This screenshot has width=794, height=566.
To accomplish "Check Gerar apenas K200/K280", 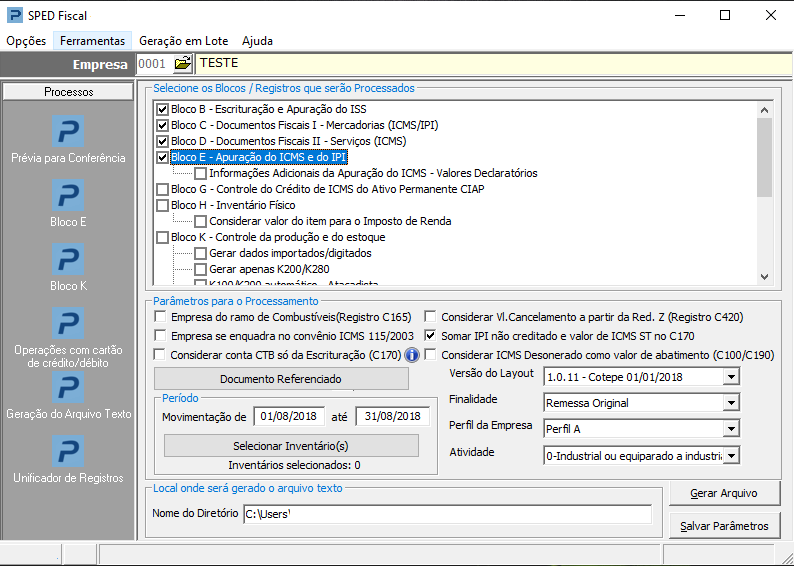I will [201, 269].
